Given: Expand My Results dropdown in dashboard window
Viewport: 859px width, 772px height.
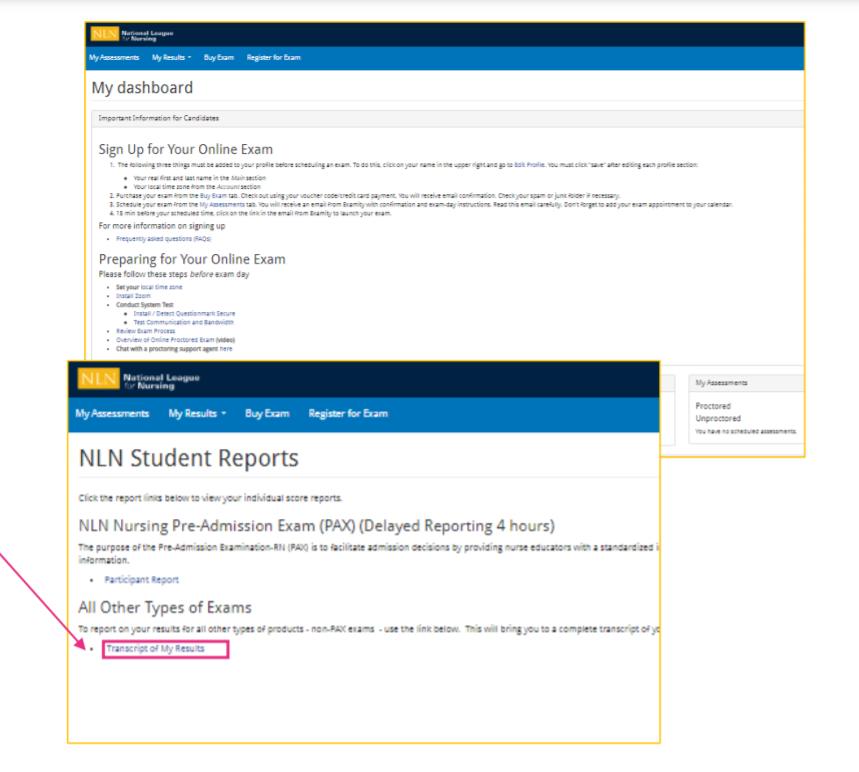Looking at the screenshot, I should pos(171,58).
